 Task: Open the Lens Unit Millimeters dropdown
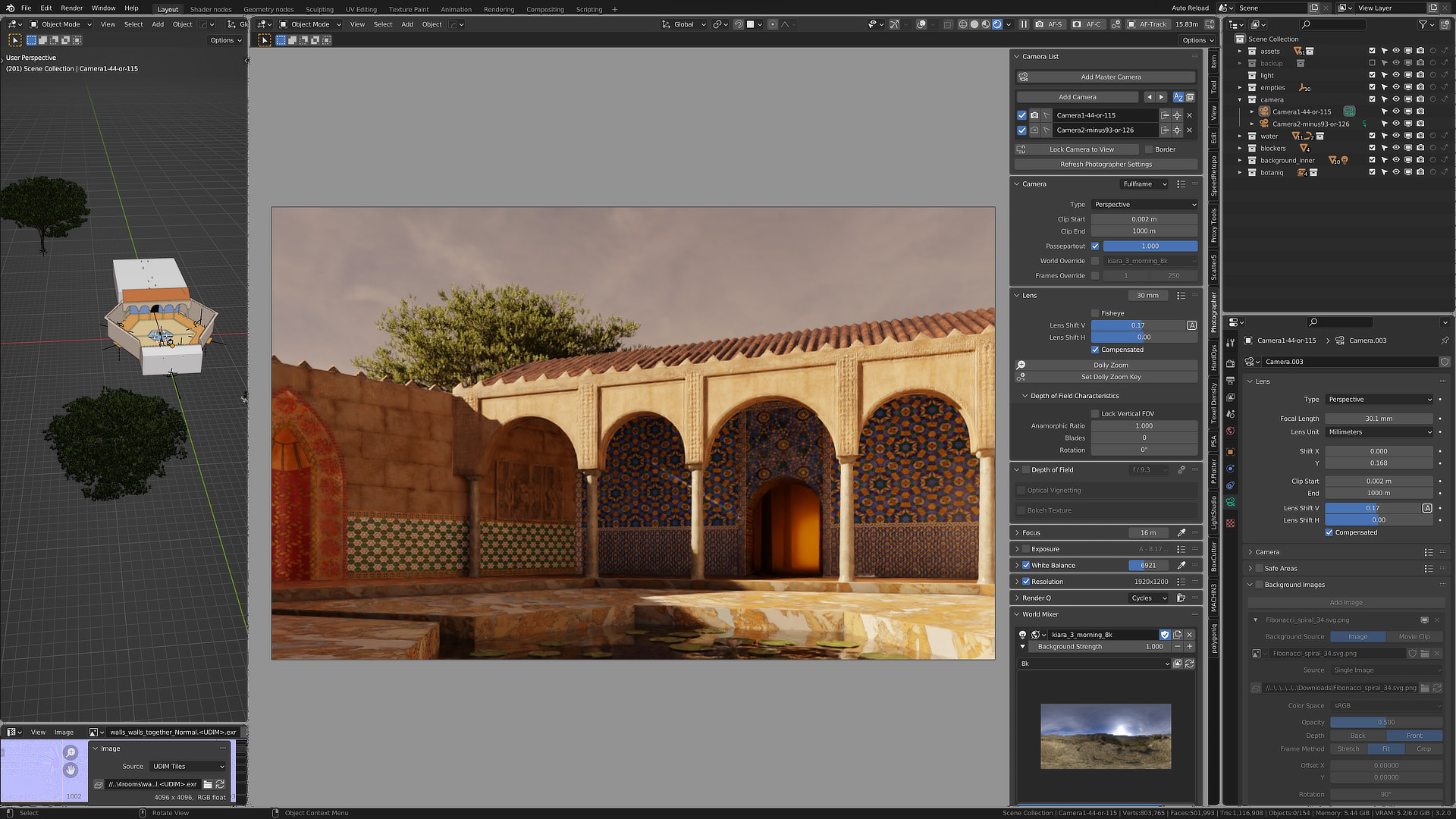[1379, 432]
